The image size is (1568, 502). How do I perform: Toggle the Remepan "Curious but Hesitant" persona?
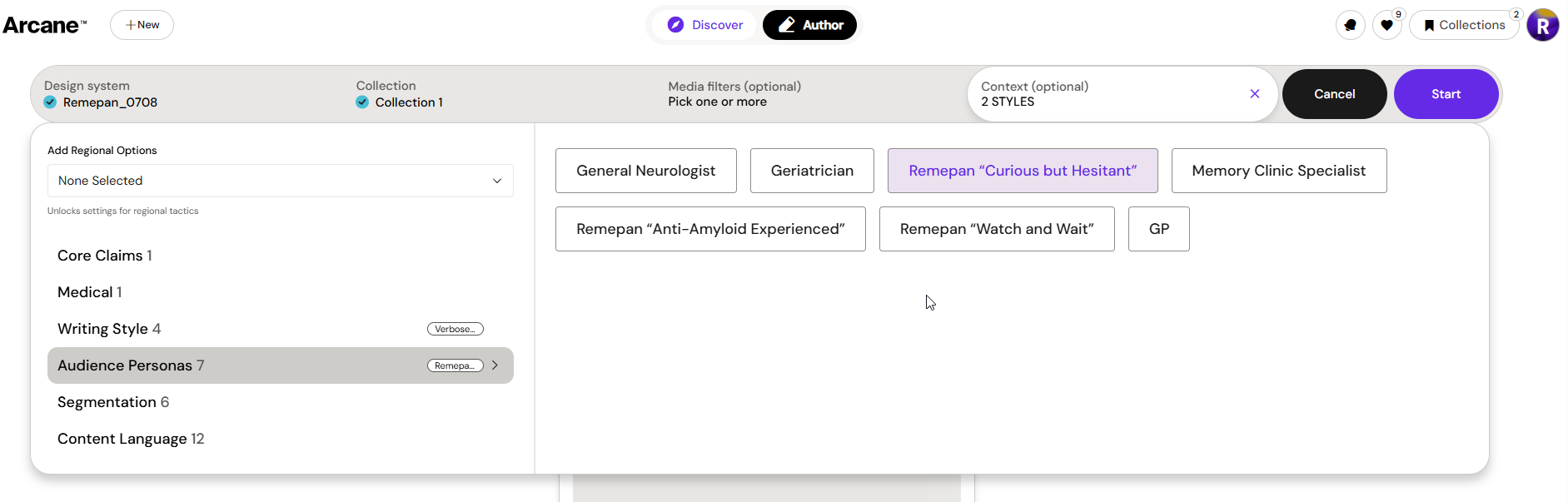pos(1023,171)
